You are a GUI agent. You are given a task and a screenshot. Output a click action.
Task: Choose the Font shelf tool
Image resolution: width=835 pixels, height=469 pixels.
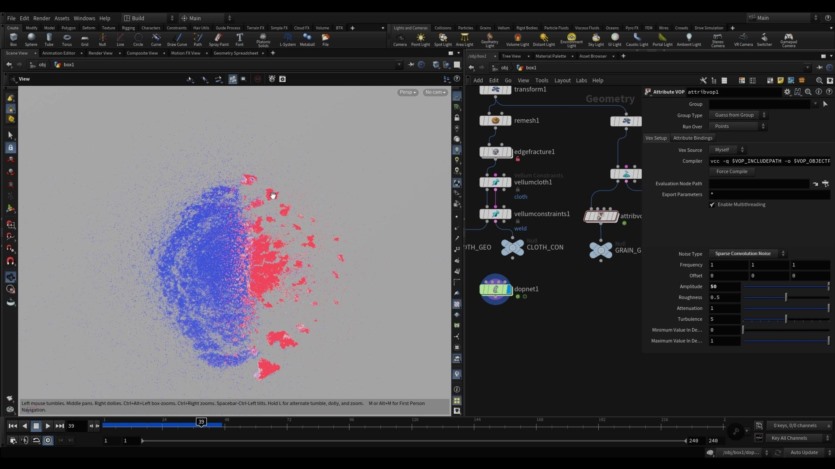pyautogui.click(x=240, y=39)
